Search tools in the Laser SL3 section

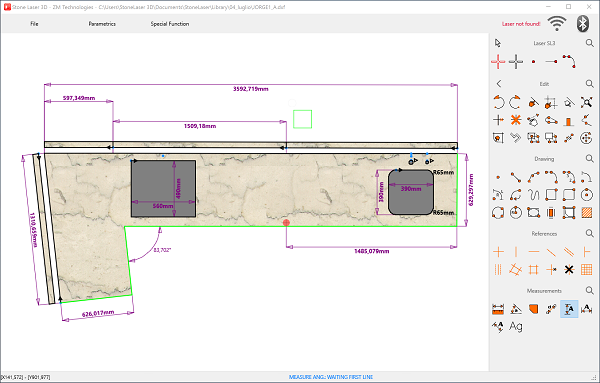(589, 43)
